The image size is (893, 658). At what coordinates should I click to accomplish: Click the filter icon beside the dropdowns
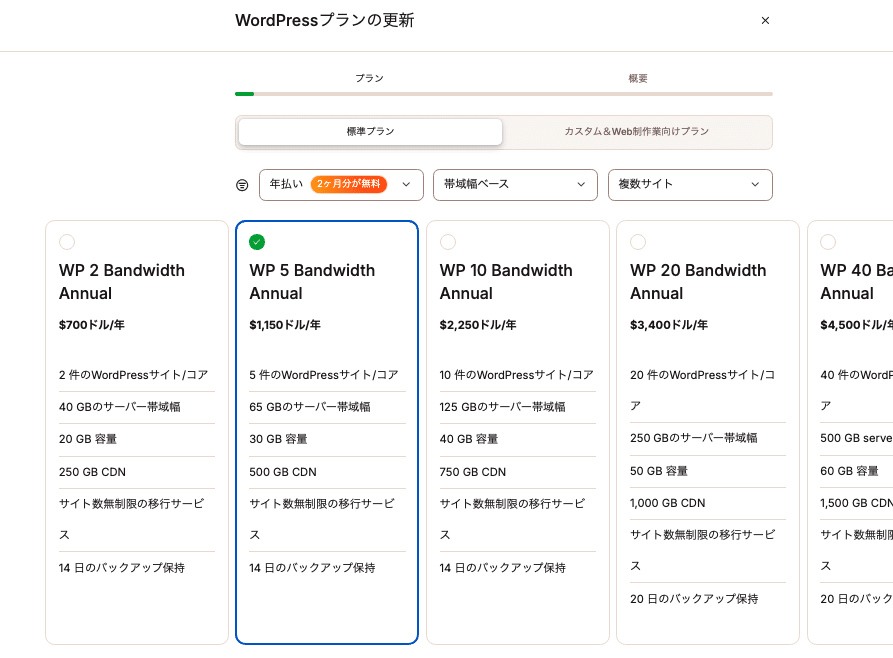coord(240,185)
